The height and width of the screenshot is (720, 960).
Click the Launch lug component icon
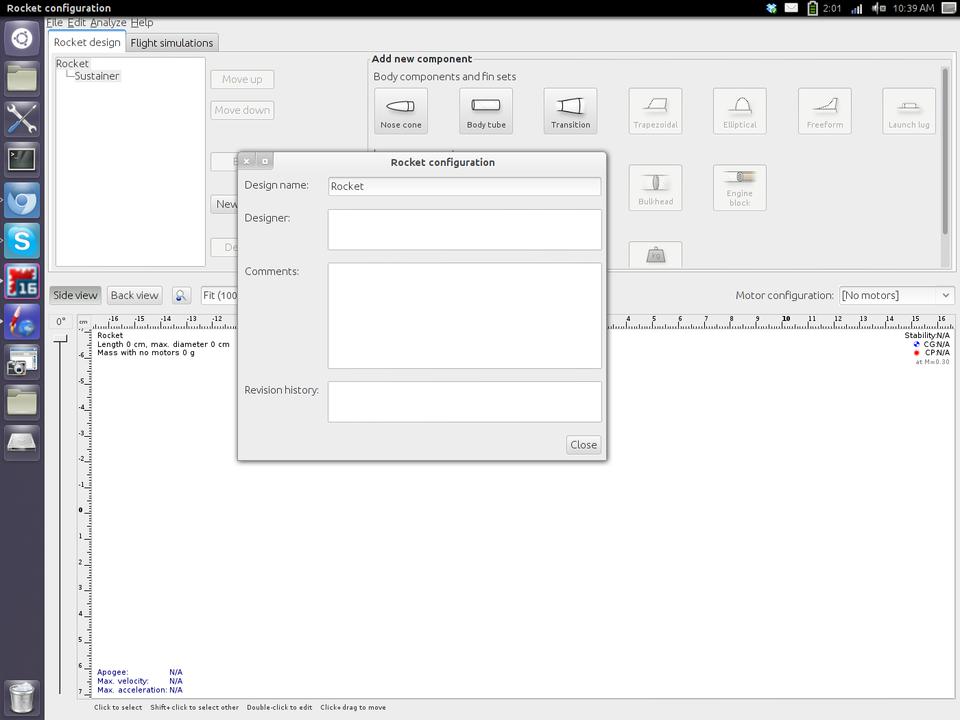click(x=908, y=111)
